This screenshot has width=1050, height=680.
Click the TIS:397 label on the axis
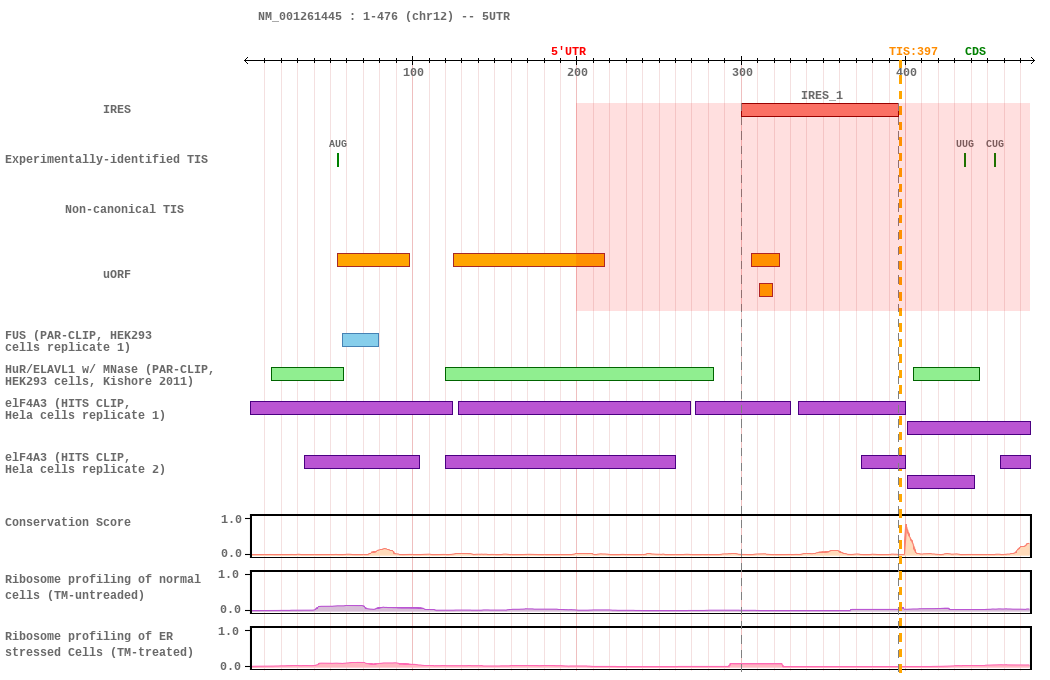coord(913,52)
